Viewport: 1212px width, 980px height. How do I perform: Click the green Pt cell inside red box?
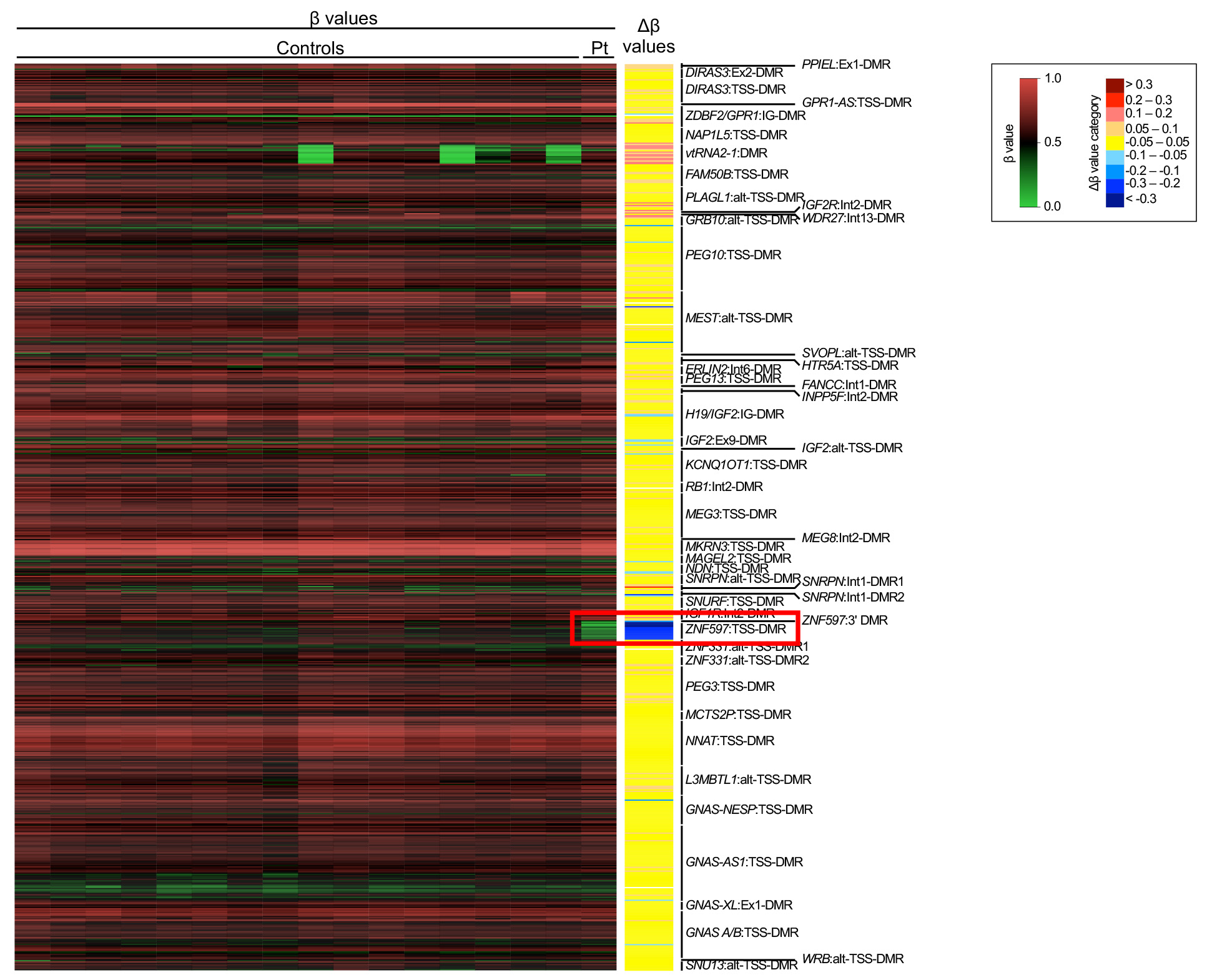[x=598, y=630]
